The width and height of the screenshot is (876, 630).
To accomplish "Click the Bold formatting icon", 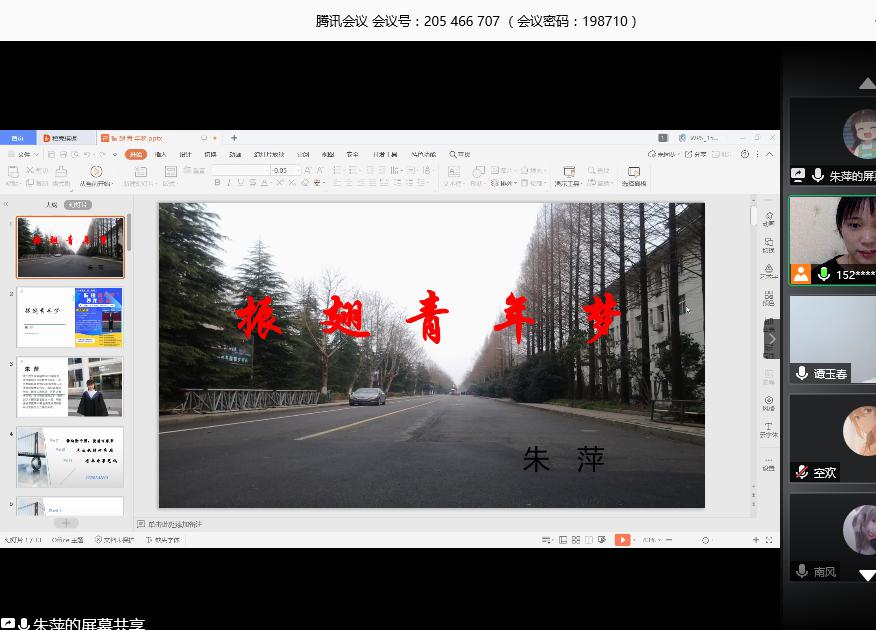I will point(217,183).
